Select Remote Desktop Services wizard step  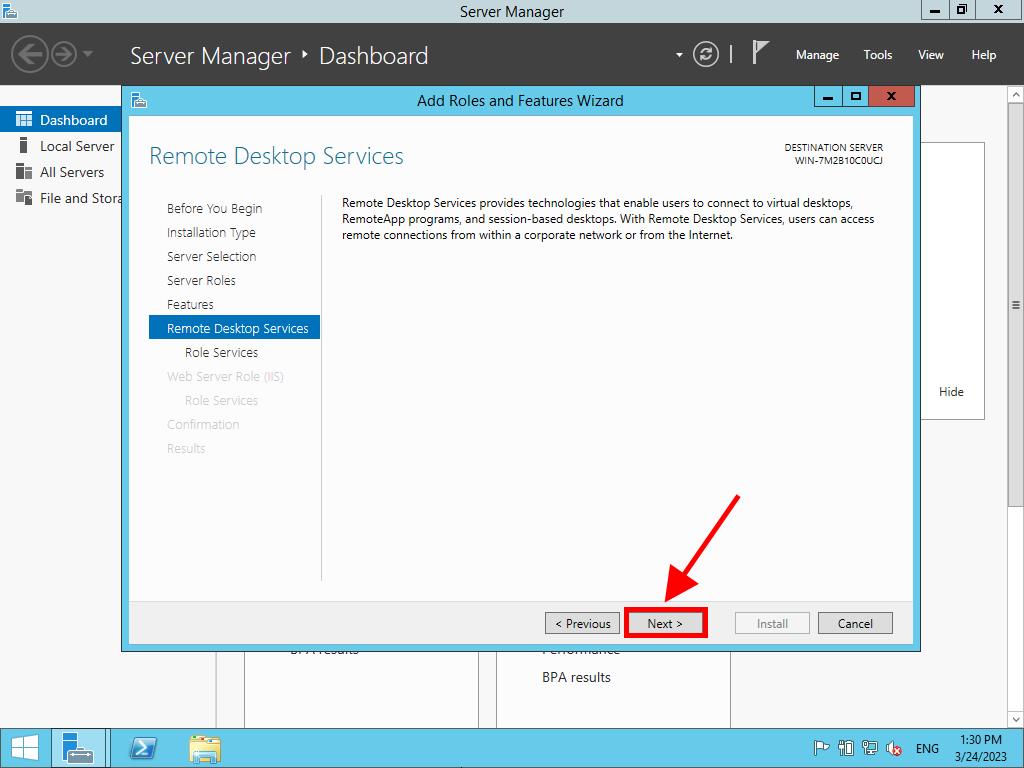click(x=234, y=328)
